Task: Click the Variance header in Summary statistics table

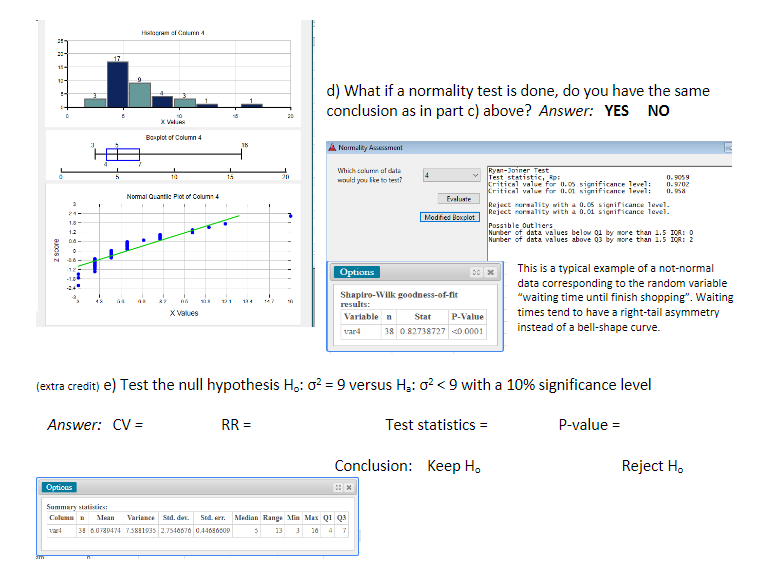Action: pos(141,518)
